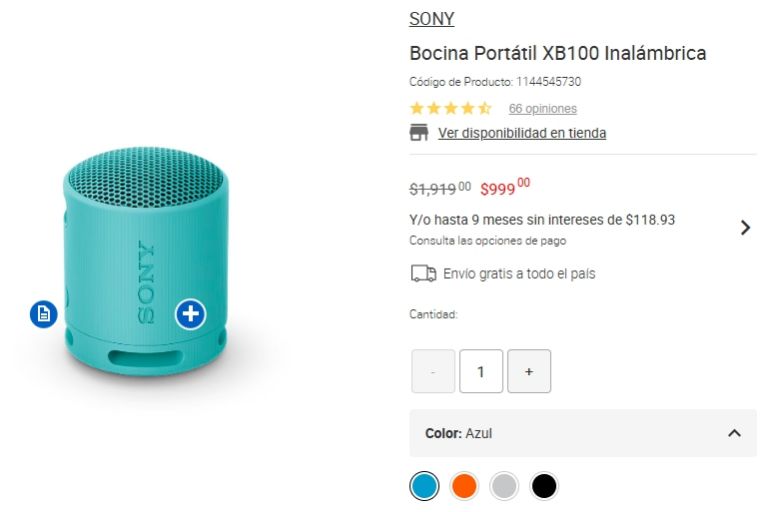Select the orange color swatch
The image size is (768, 512).
coord(464,486)
